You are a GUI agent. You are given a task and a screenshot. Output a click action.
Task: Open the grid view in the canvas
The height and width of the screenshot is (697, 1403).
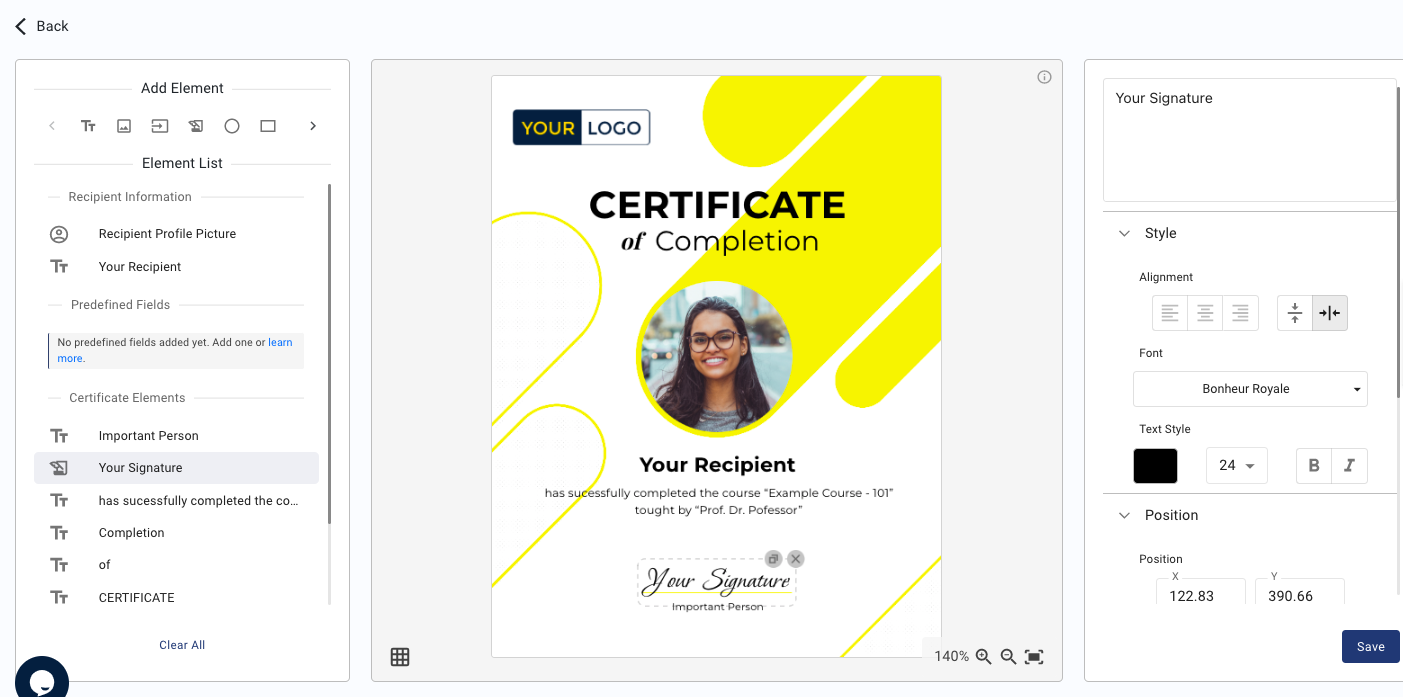click(400, 656)
